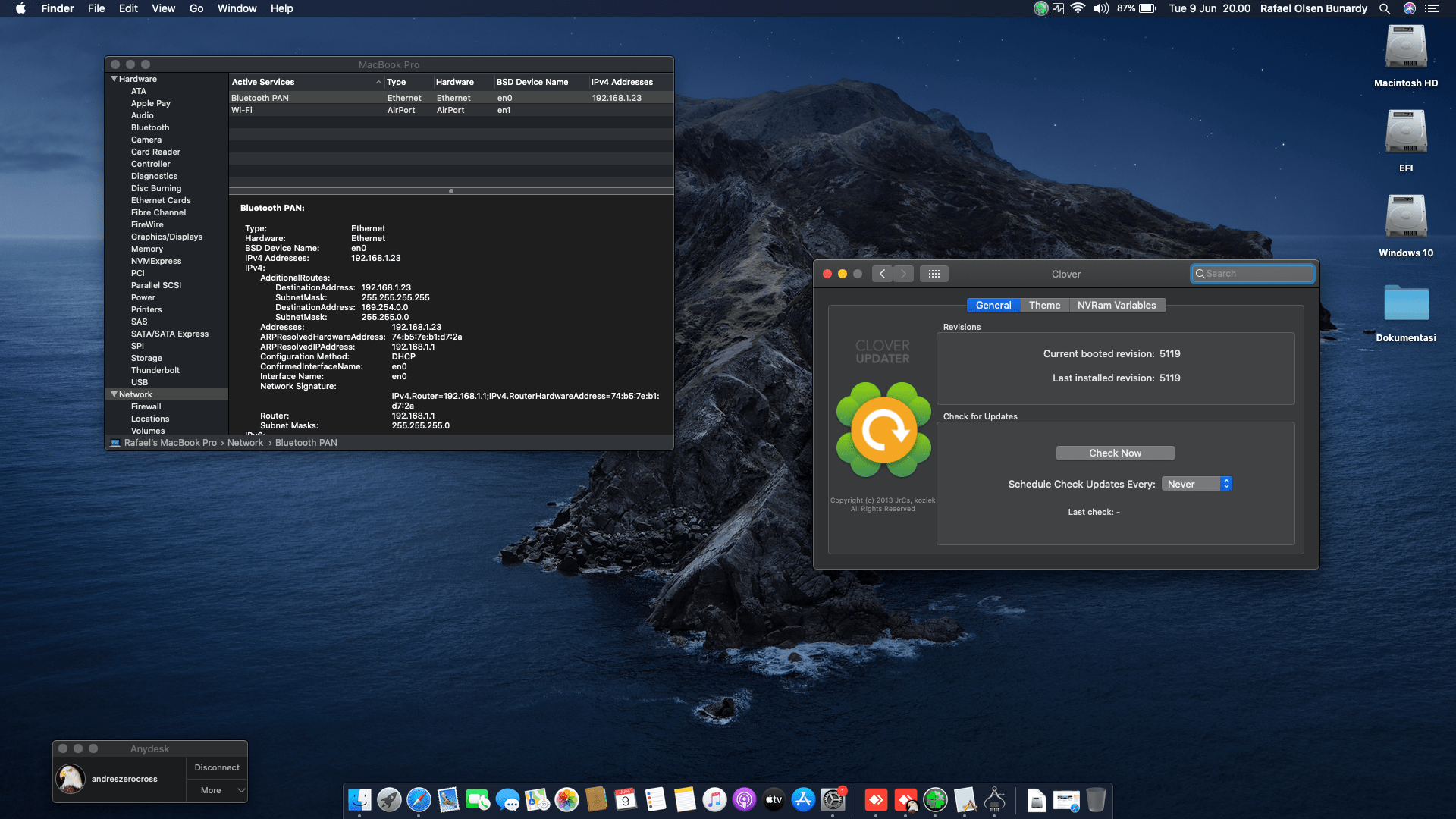Show all preferences grid button

[x=934, y=274]
